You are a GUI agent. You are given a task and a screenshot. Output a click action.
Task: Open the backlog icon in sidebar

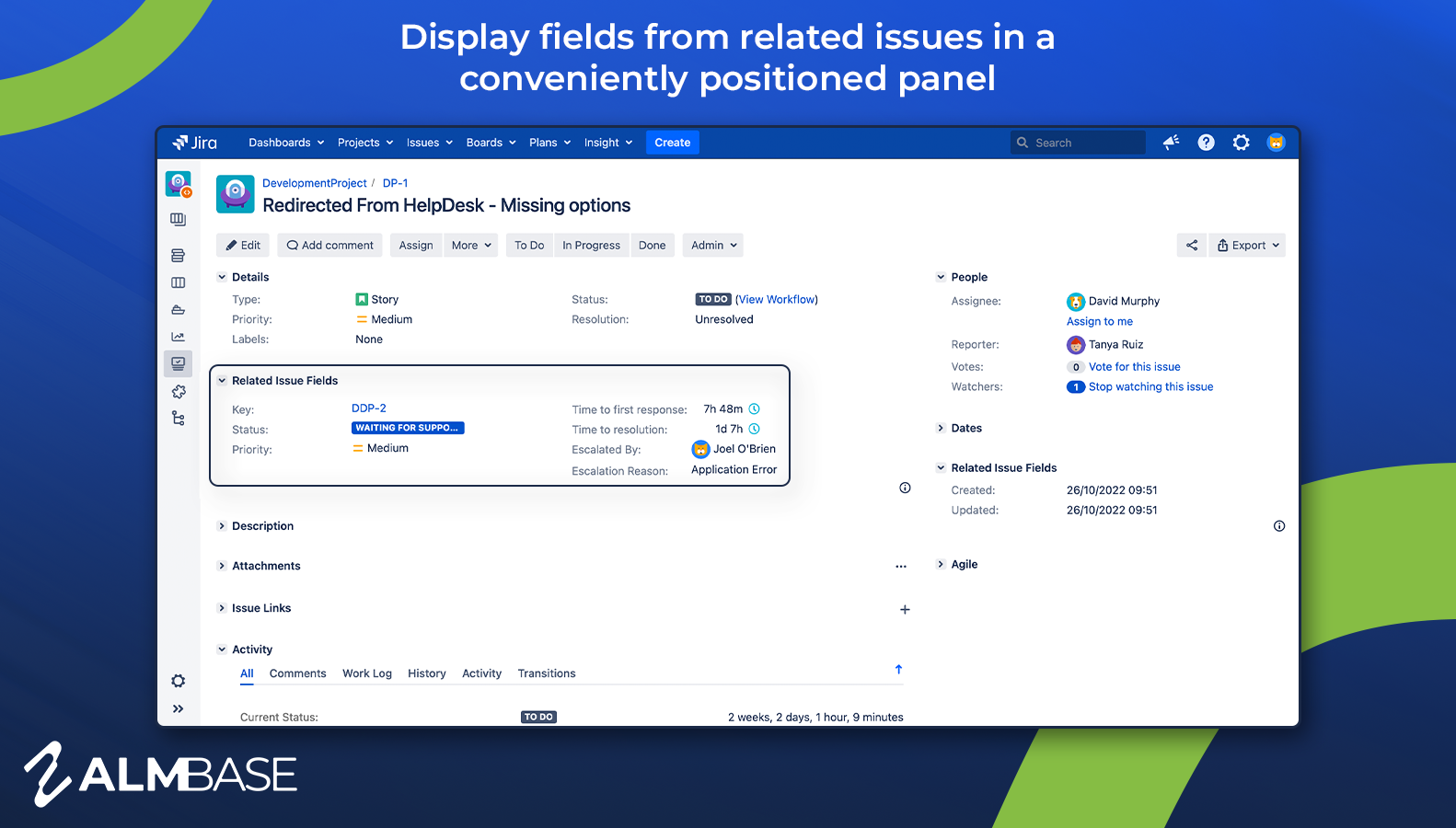point(179,256)
